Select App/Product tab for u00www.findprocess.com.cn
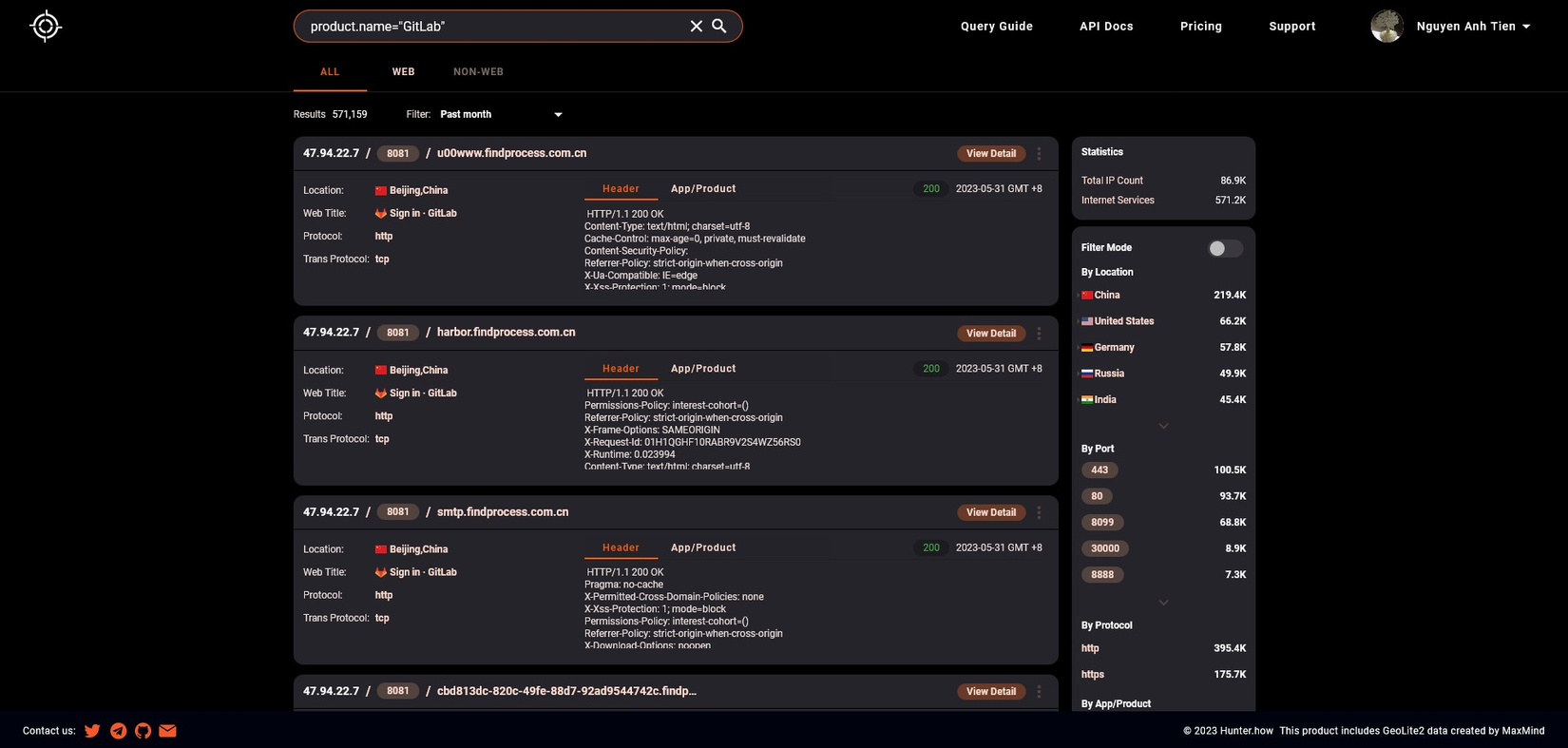The height and width of the screenshot is (748, 1568). [703, 189]
